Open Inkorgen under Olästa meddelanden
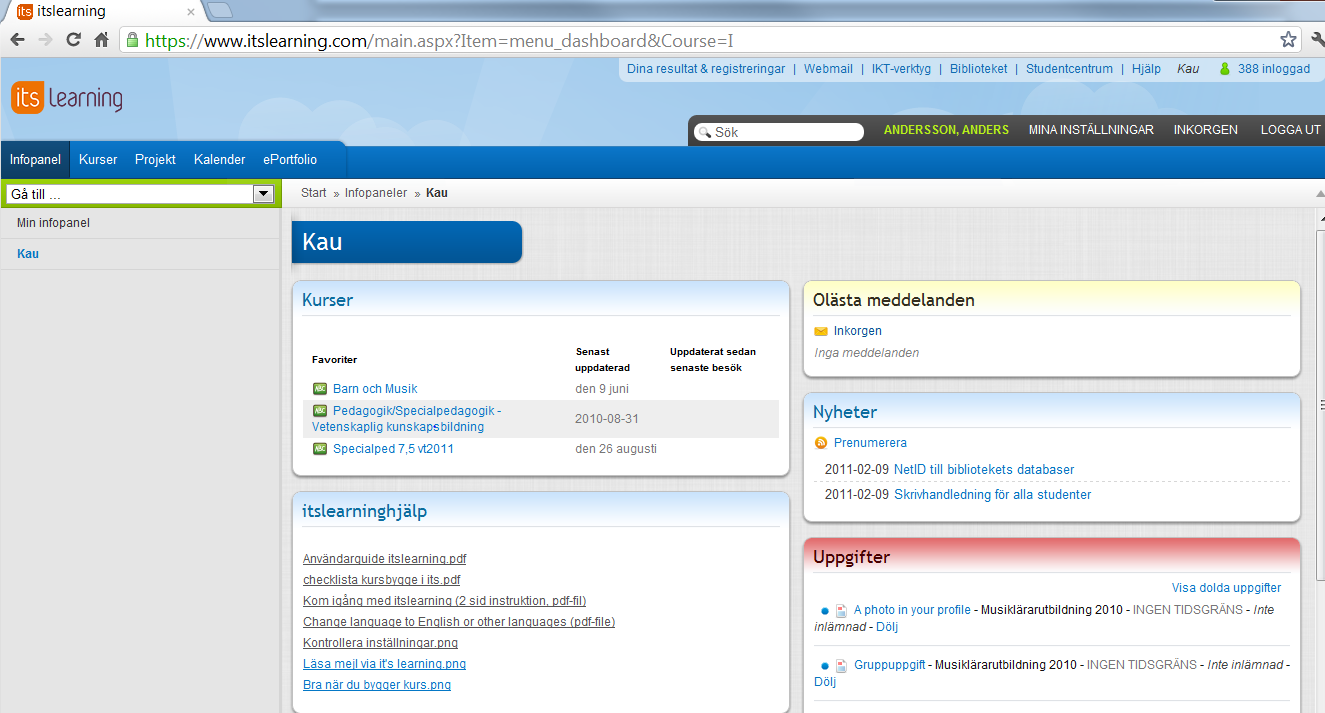The width and height of the screenshot is (1325, 713). tap(858, 331)
